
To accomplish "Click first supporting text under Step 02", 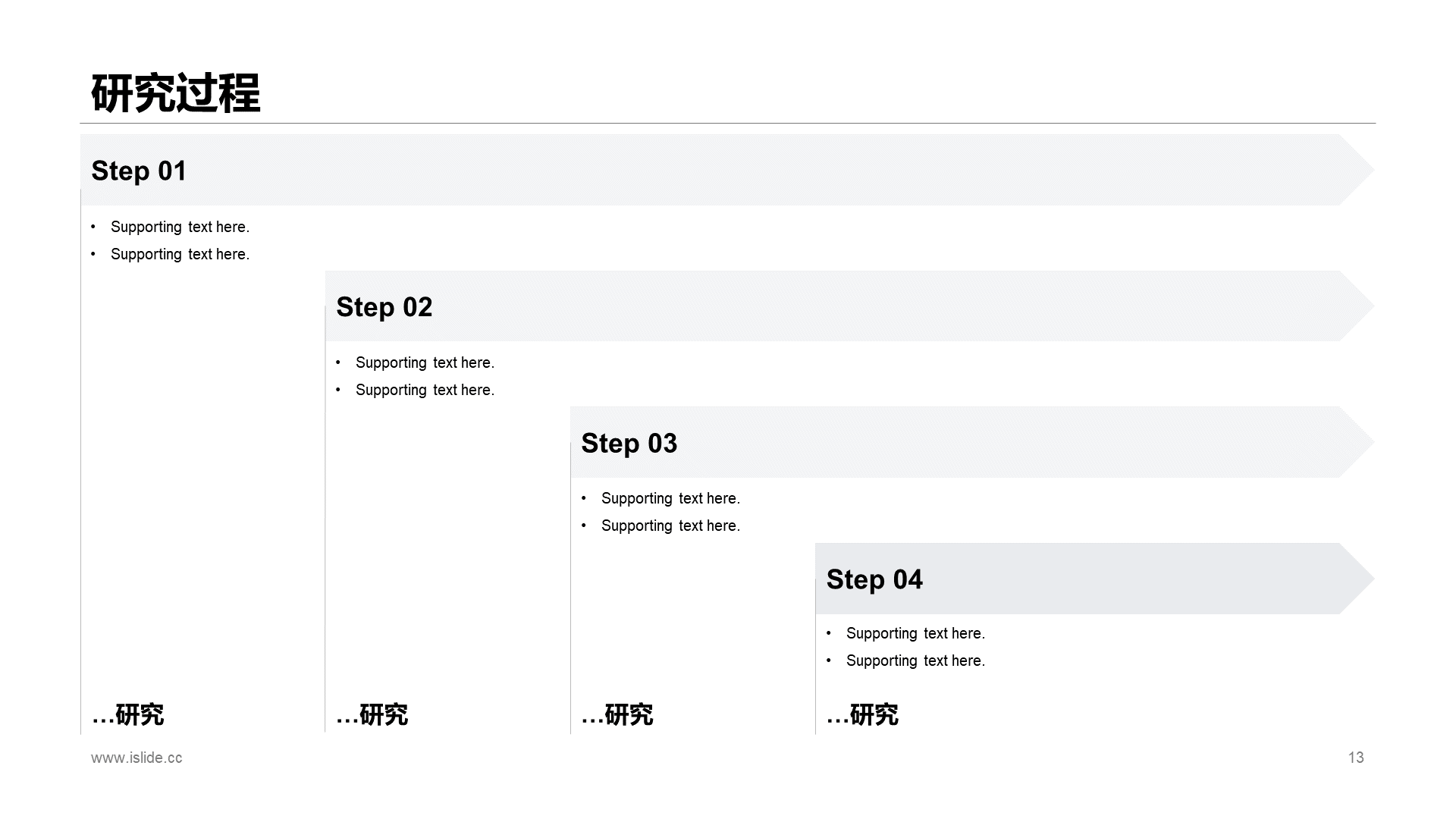I will tap(425, 362).
